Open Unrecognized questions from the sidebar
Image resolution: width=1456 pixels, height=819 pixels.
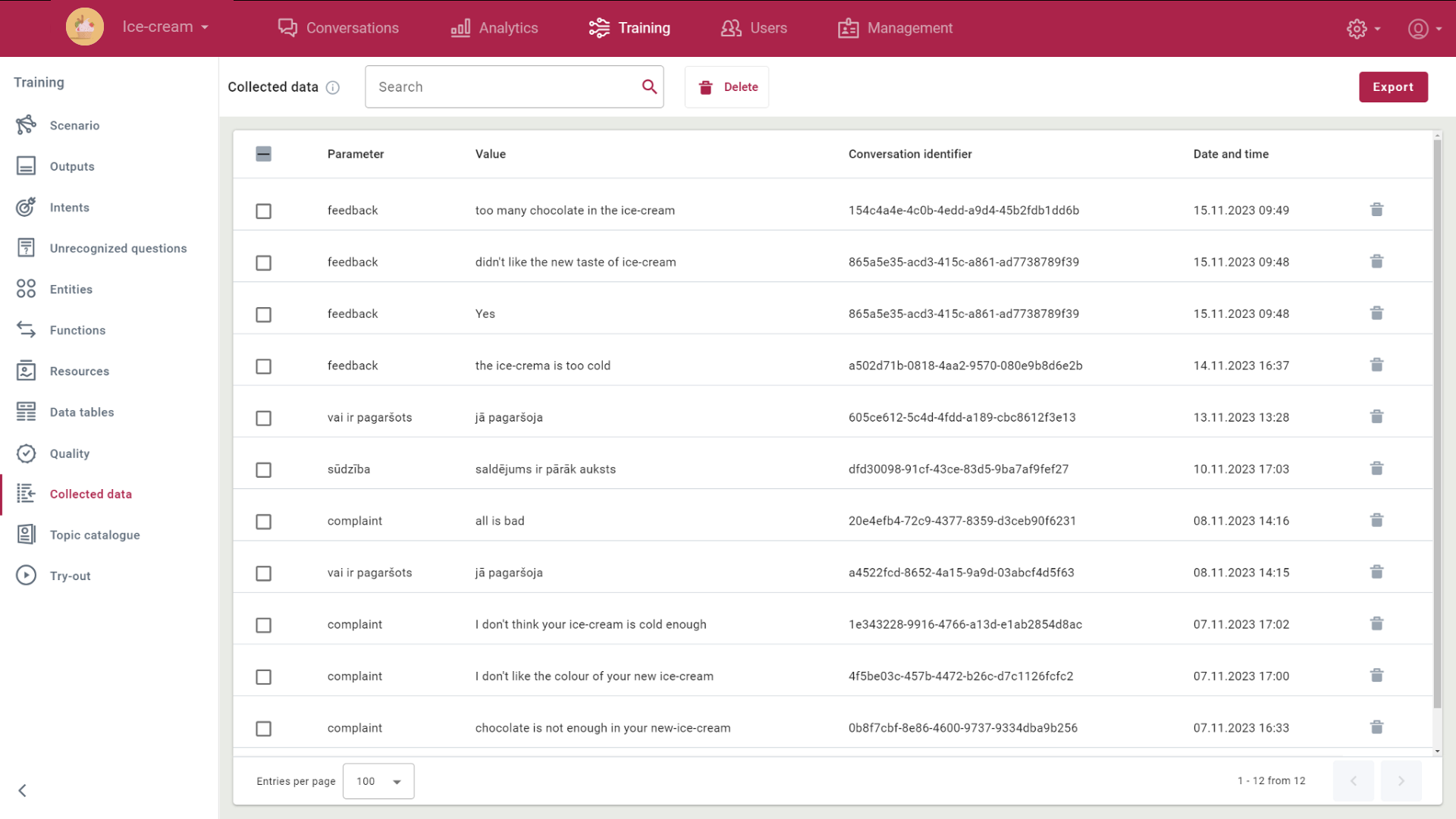click(118, 248)
